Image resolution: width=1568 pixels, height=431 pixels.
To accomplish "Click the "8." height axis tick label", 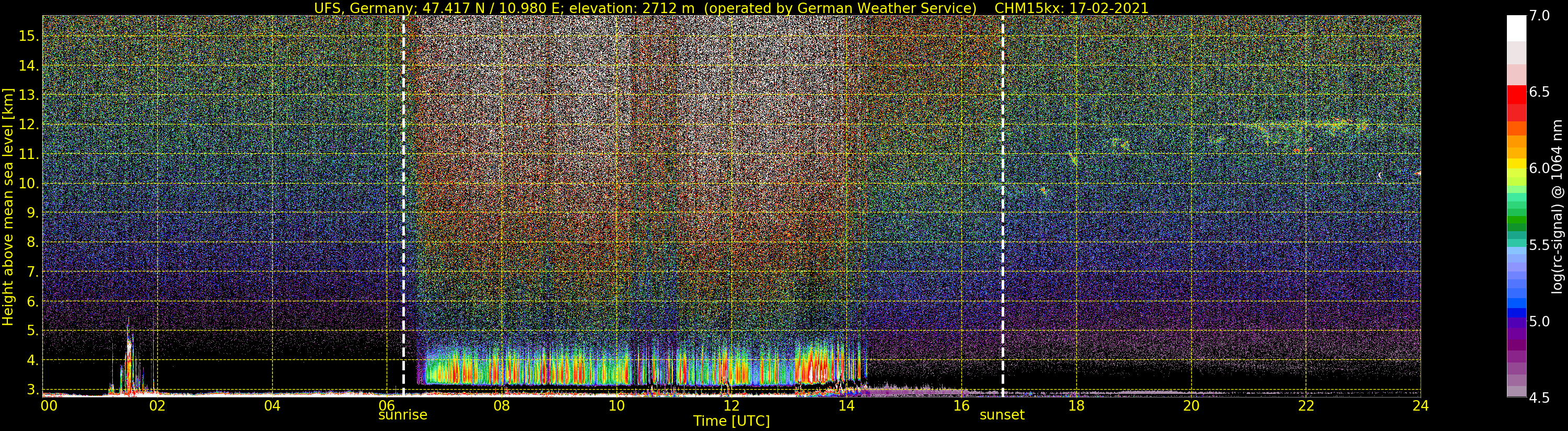I will [32, 243].
